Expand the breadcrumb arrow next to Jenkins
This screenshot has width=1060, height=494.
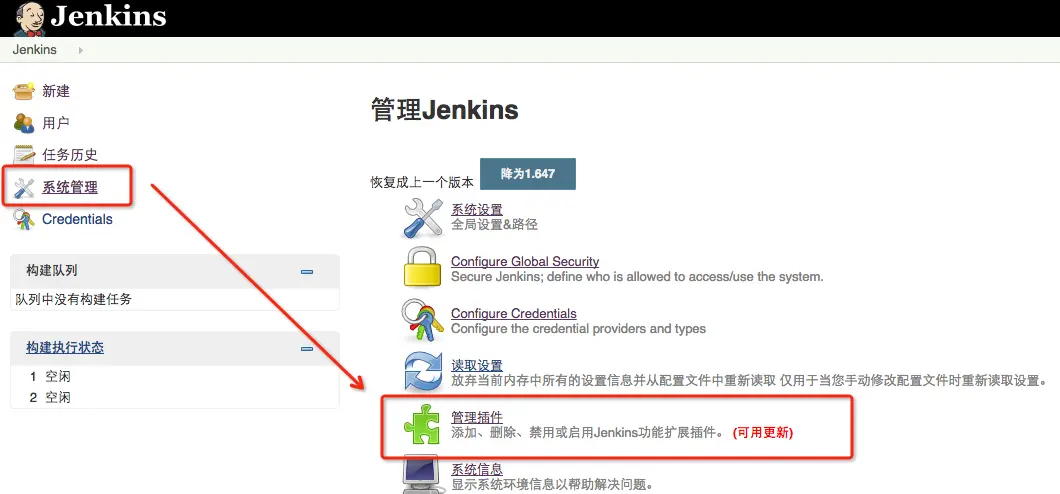coord(80,51)
